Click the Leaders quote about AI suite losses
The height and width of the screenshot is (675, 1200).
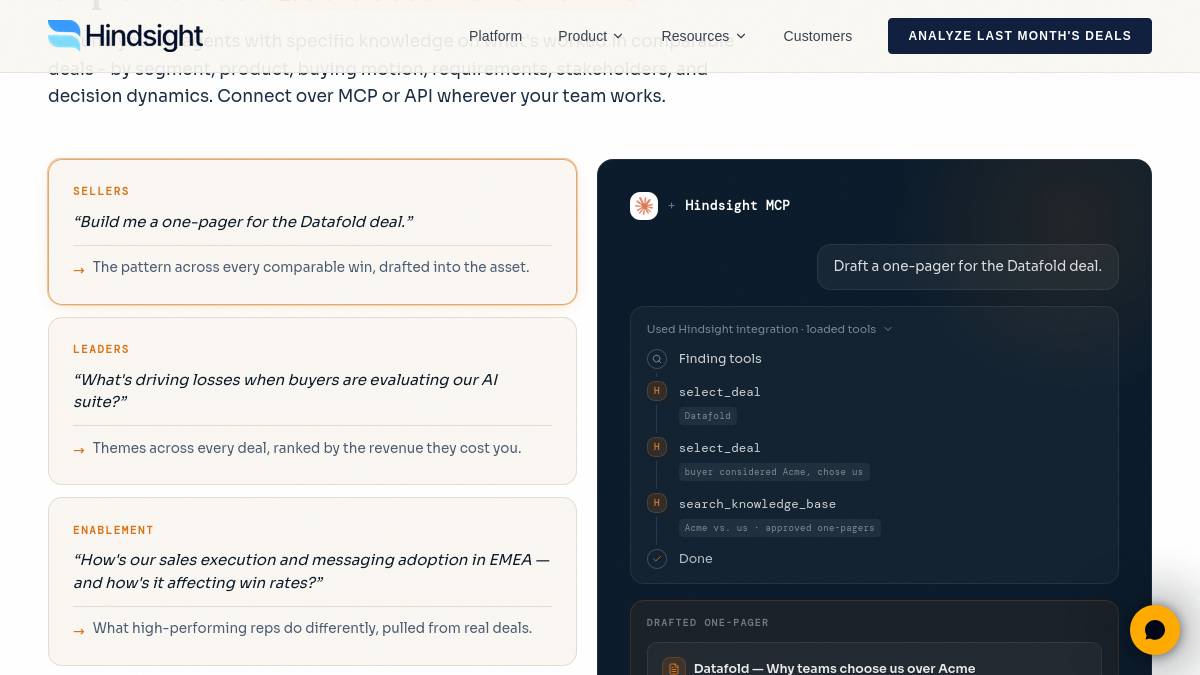[285, 391]
